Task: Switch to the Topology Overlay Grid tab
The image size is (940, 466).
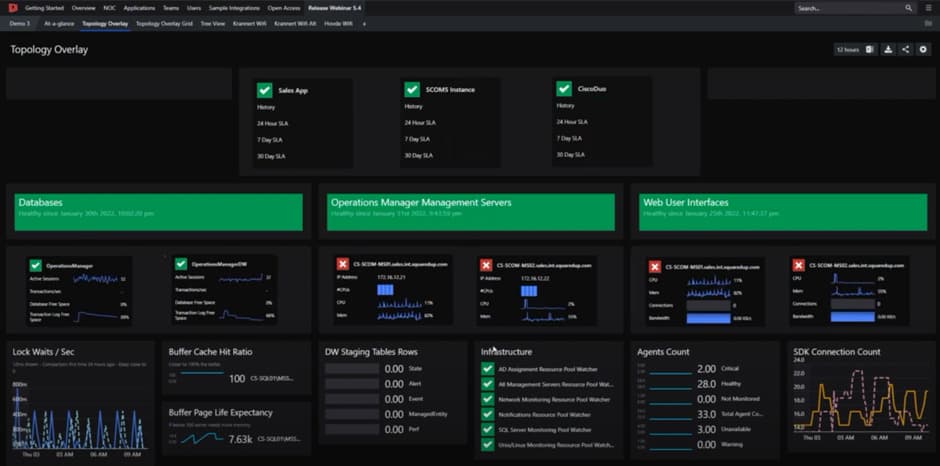Action: 164,24
